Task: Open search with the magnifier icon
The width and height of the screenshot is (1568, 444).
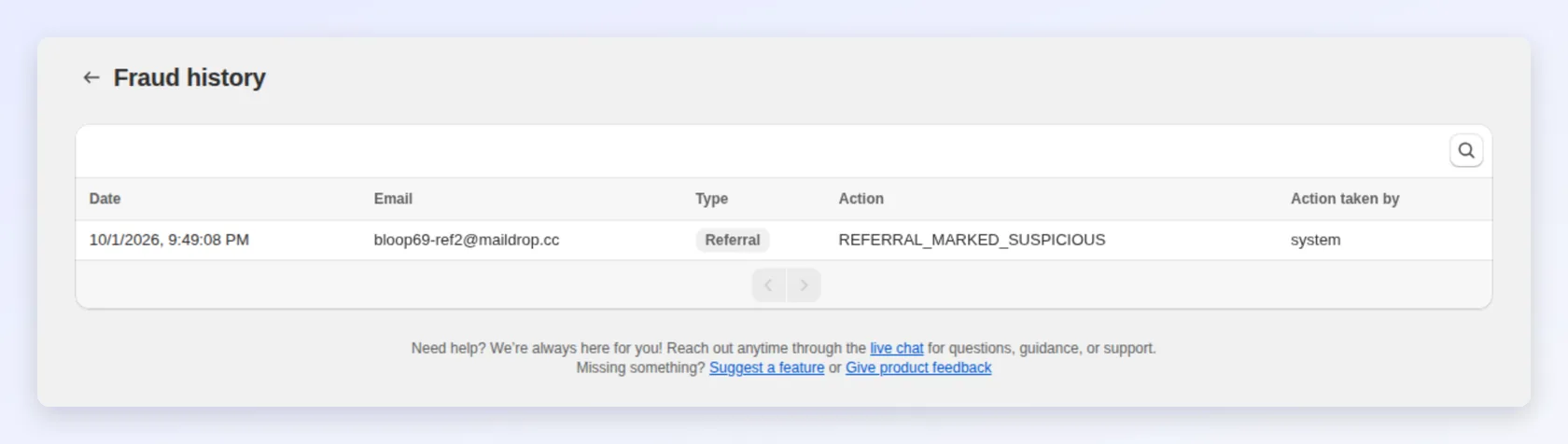Action: (x=1466, y=150)
